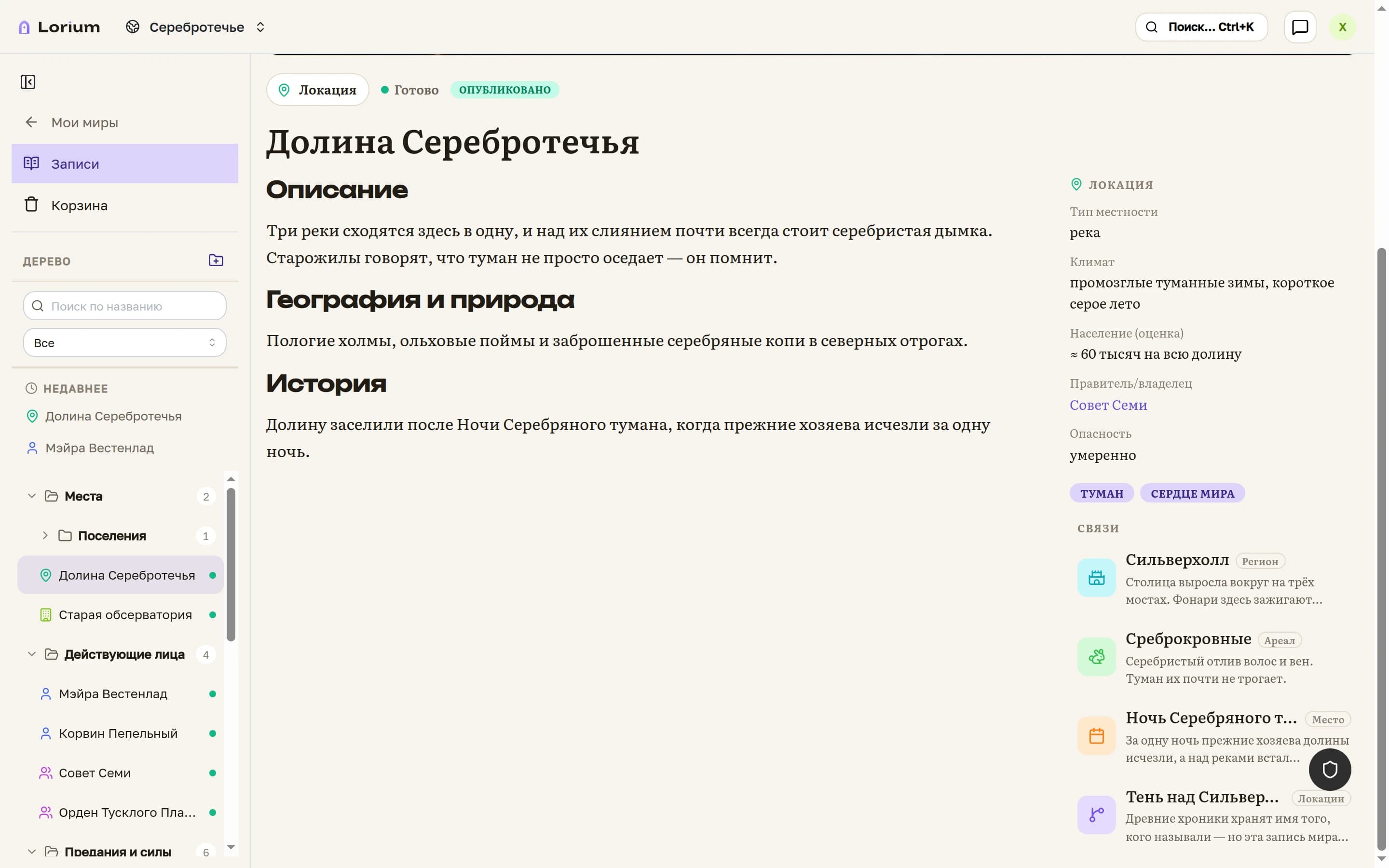Open Старая обсерватория in the tree
1389x868 pixels.
(x=120, y=615)
